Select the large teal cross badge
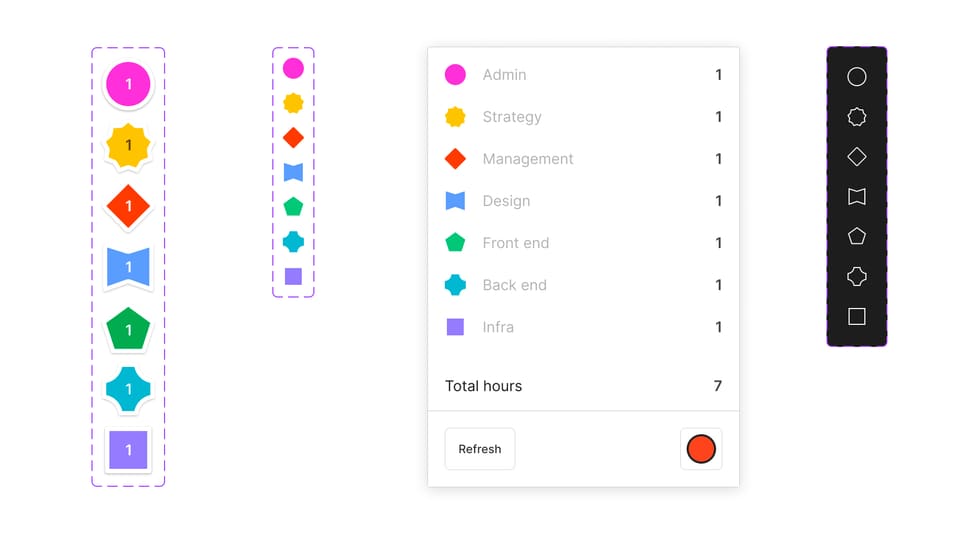Screen dimensions: 980x554 coord(128,389)
